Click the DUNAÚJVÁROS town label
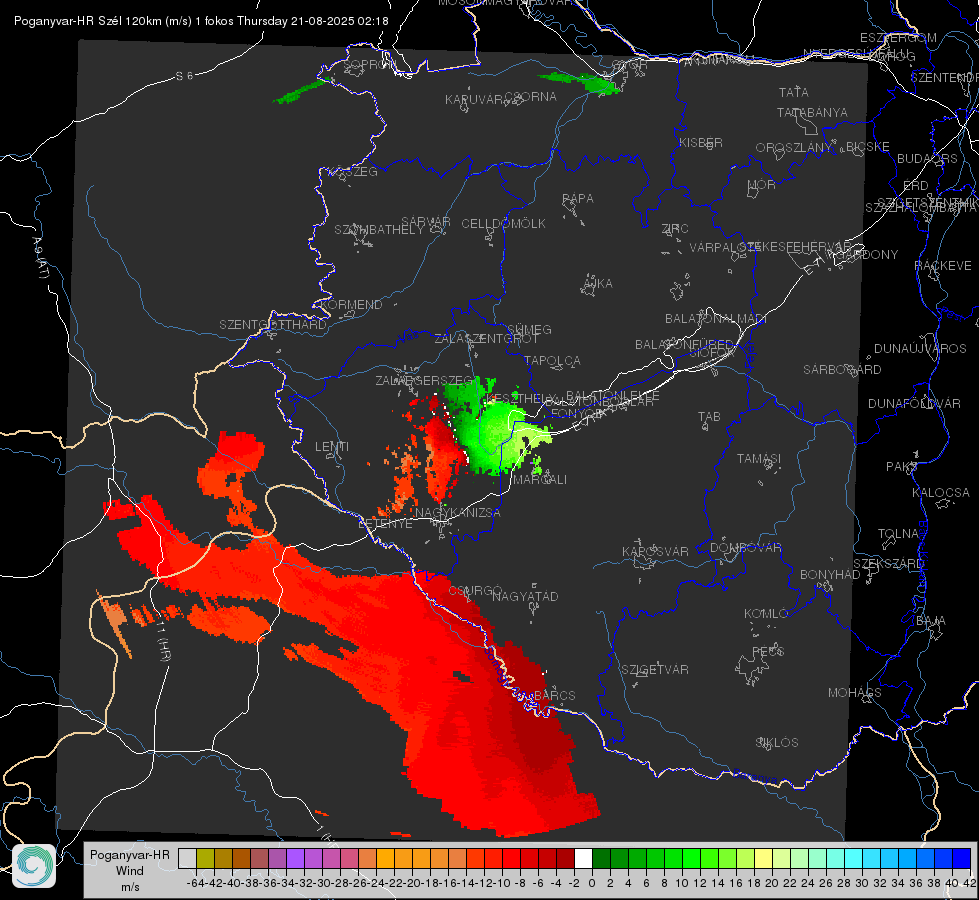 tap(920, 349)
